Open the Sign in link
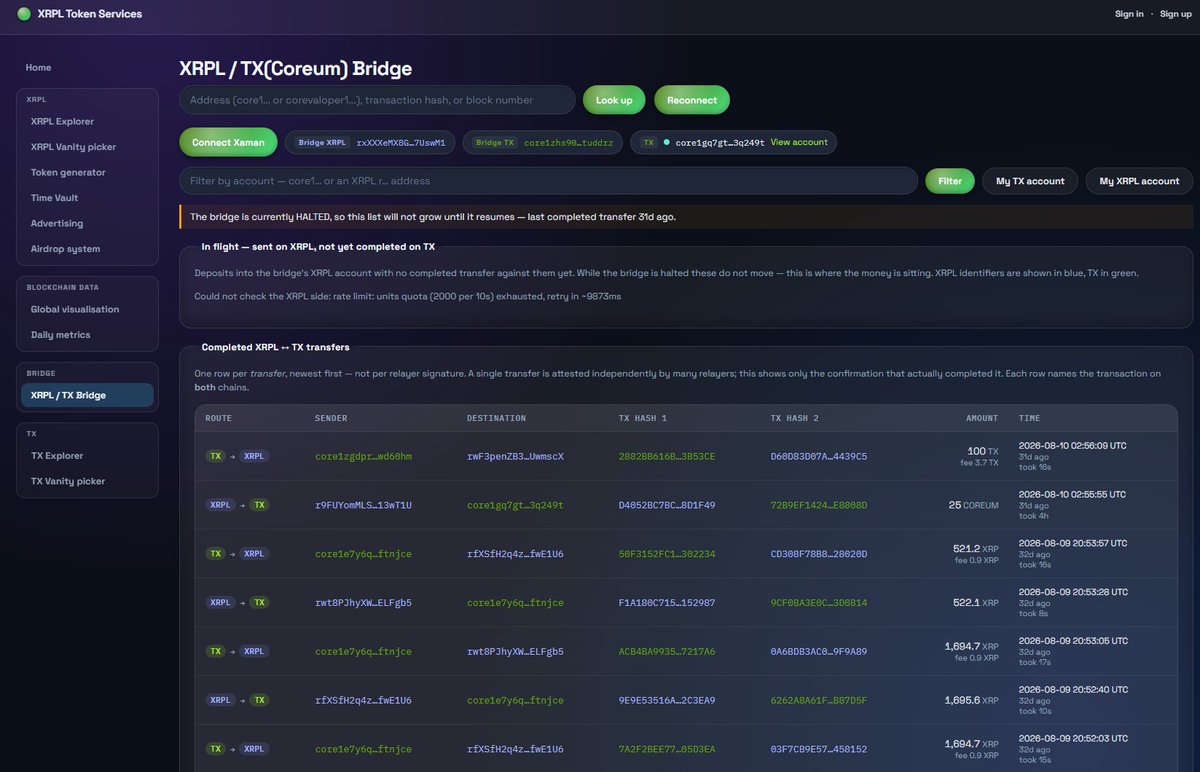This screenshot has height=772, width=1200. click(x=1129, y=14)
